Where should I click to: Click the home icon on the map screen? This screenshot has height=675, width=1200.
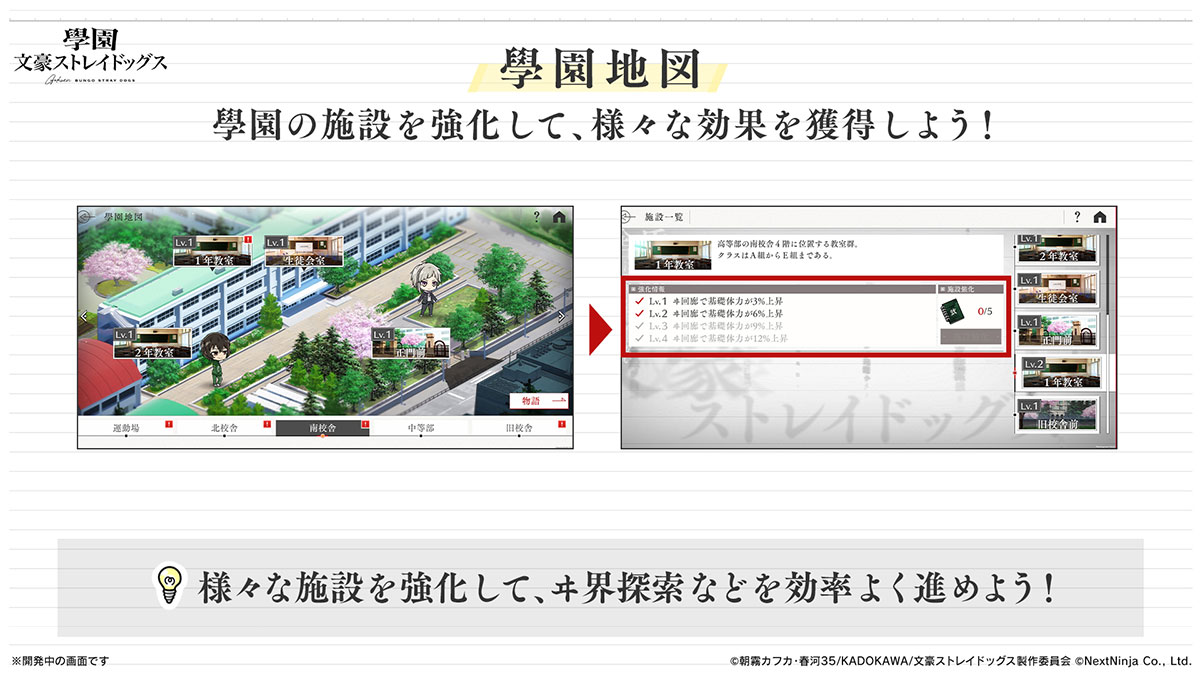558,215
